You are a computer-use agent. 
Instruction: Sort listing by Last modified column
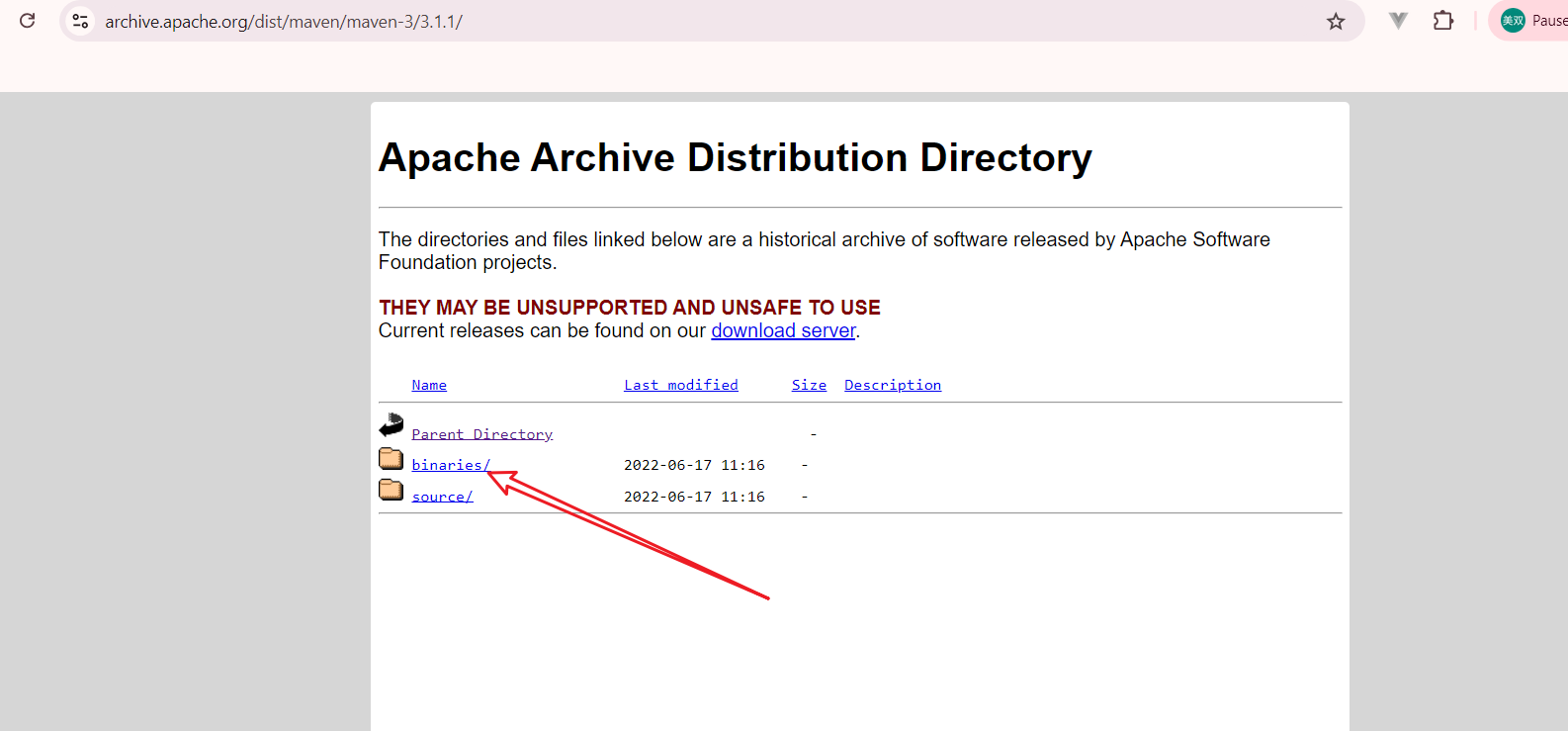pos(681,385)
